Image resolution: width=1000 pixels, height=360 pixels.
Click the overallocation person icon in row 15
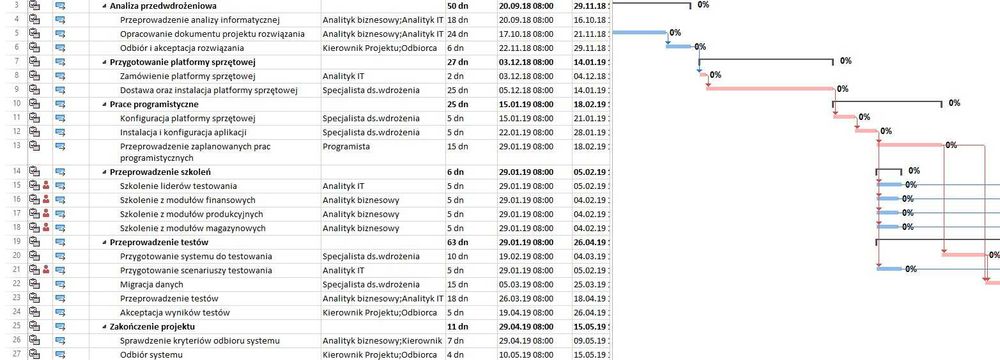46,186
